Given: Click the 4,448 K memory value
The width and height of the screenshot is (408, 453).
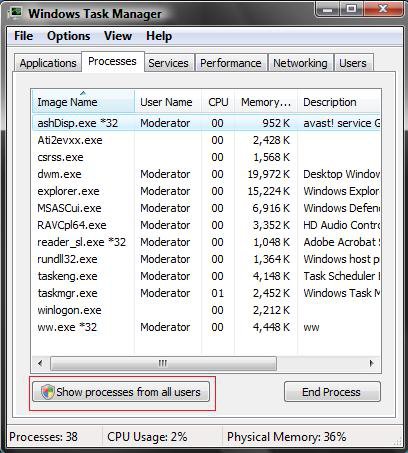Looking at the screenshot, I should [271, 327].
